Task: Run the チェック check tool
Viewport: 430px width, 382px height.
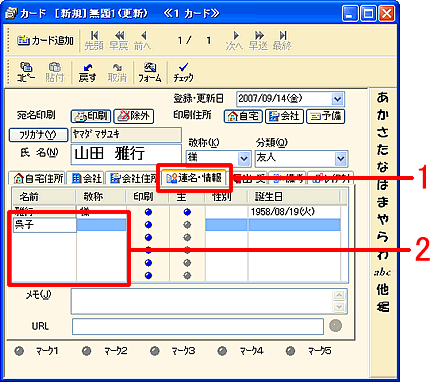Action: click(x=183, y=72)
